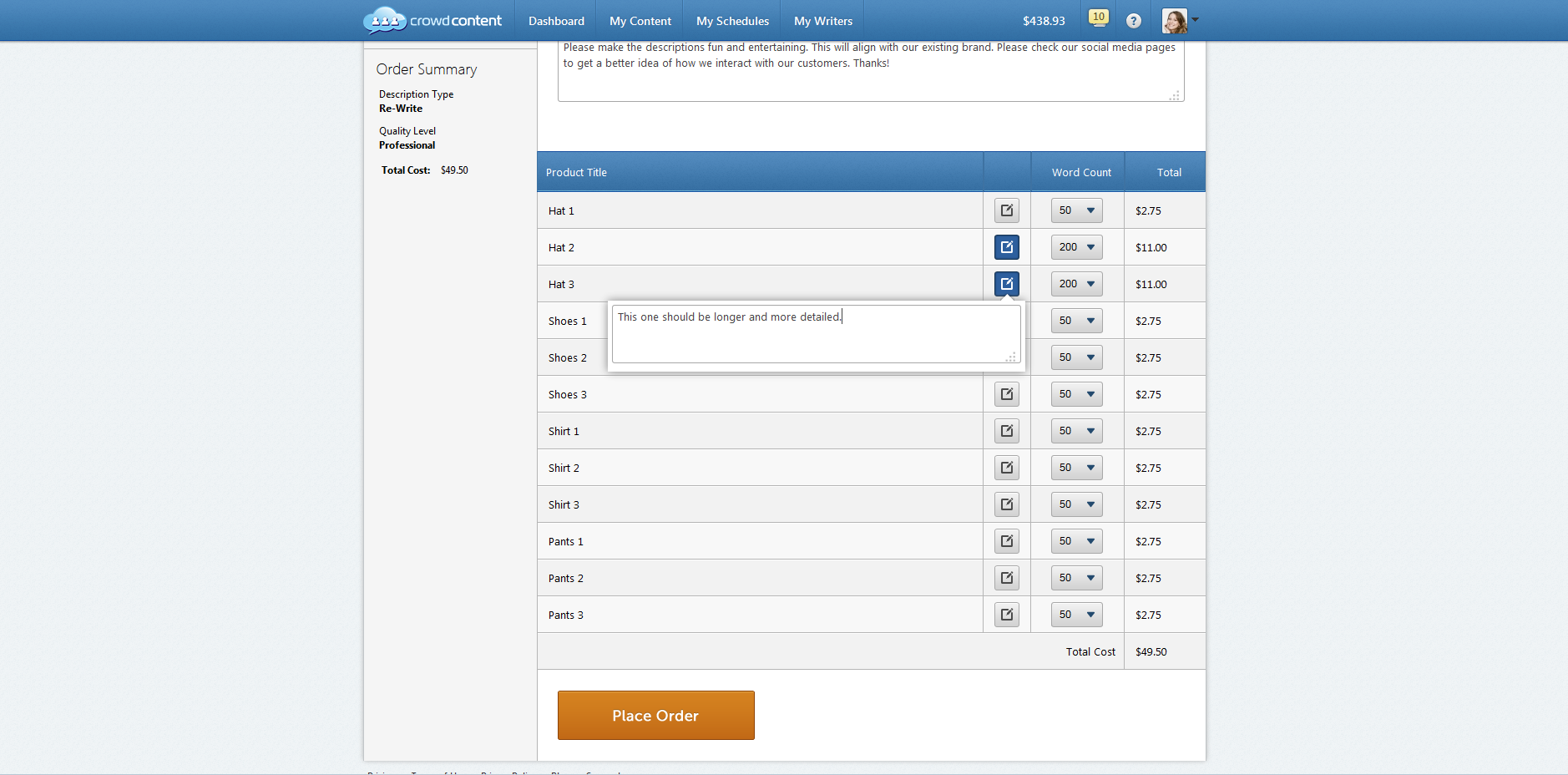Add a note to Shirt 2
Viewport: 1568px width, 775px height.
1006,468
